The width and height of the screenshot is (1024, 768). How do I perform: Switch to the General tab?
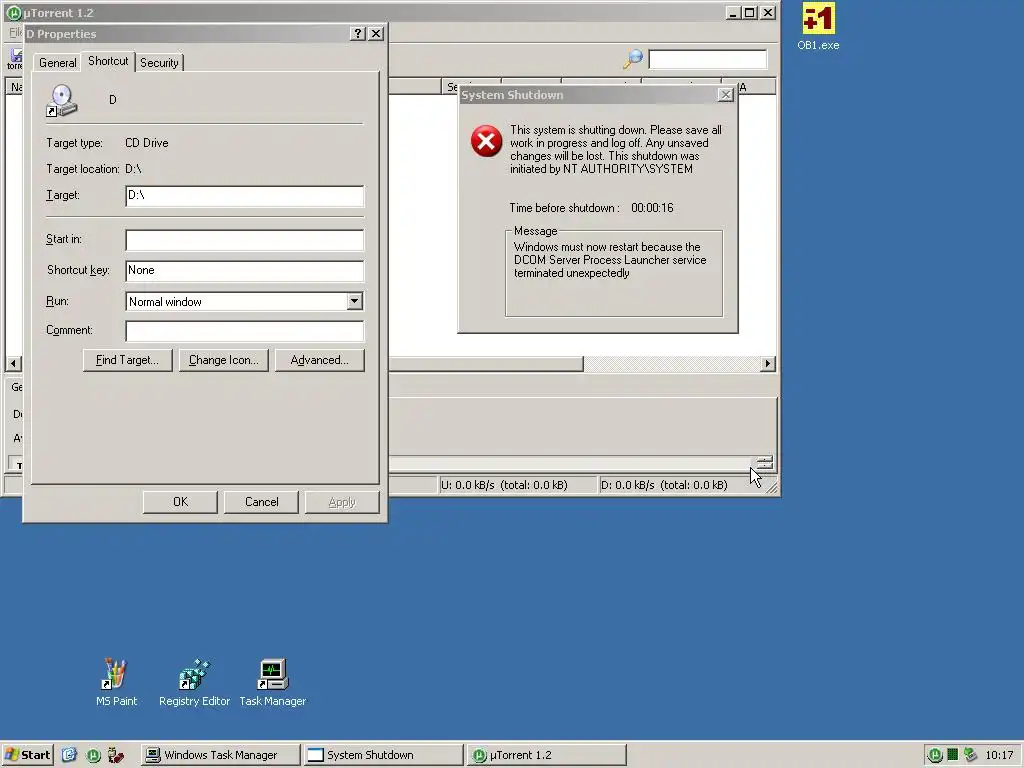click(x=57, y=63)
